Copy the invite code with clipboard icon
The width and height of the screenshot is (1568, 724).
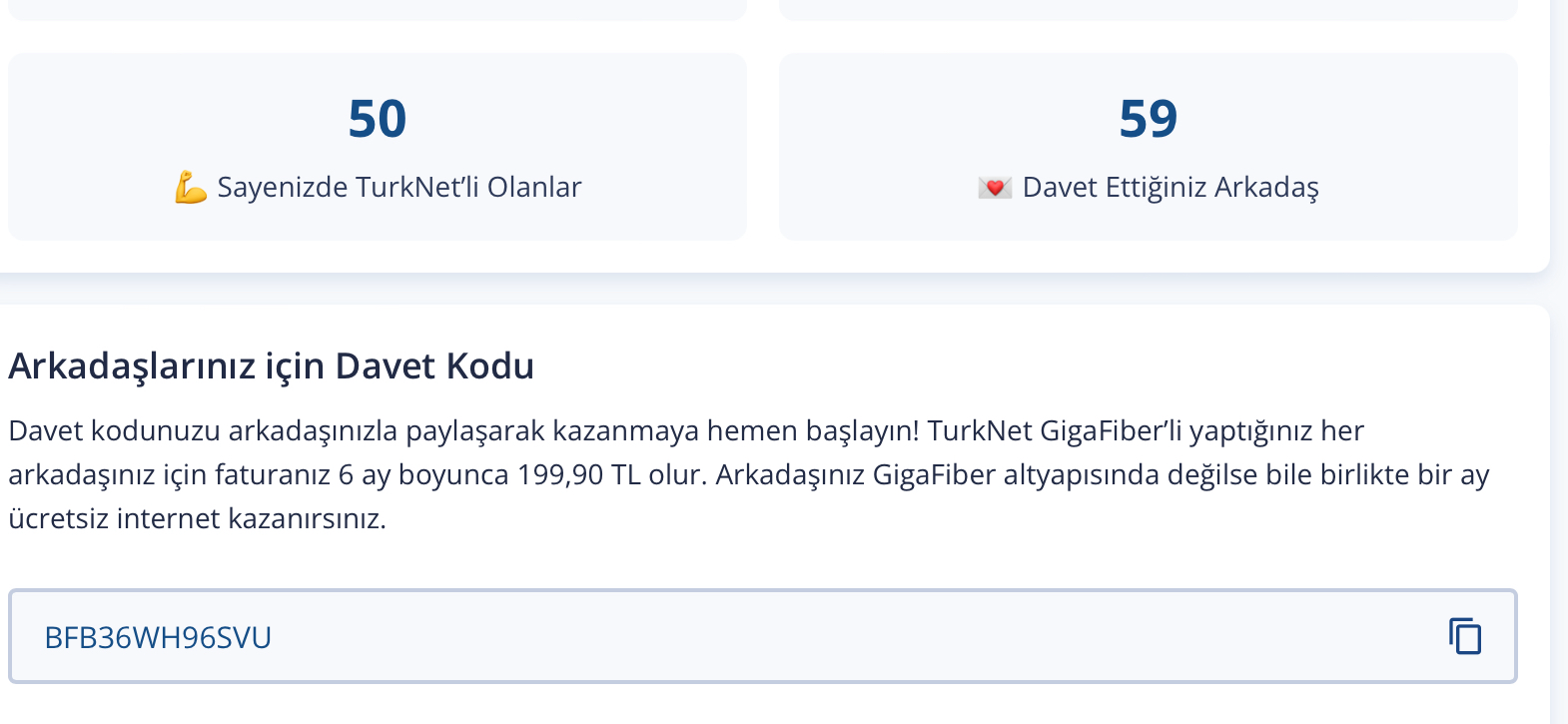pos(1465,636)
